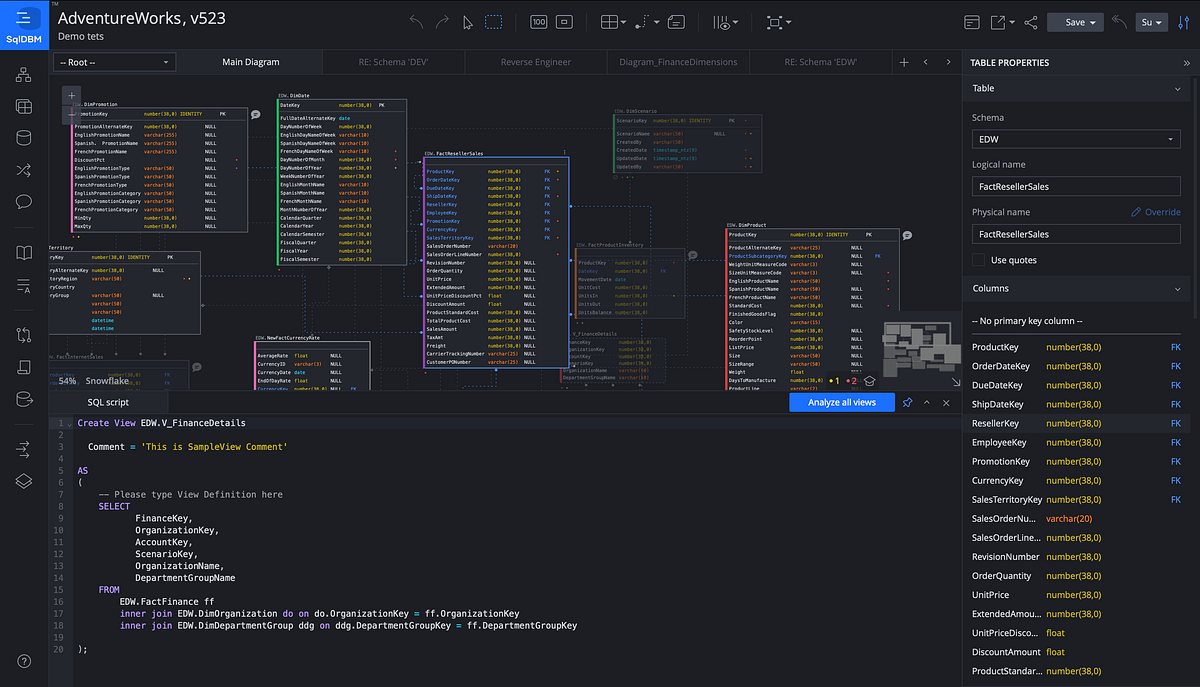Click the Analyze all views button

841,402
